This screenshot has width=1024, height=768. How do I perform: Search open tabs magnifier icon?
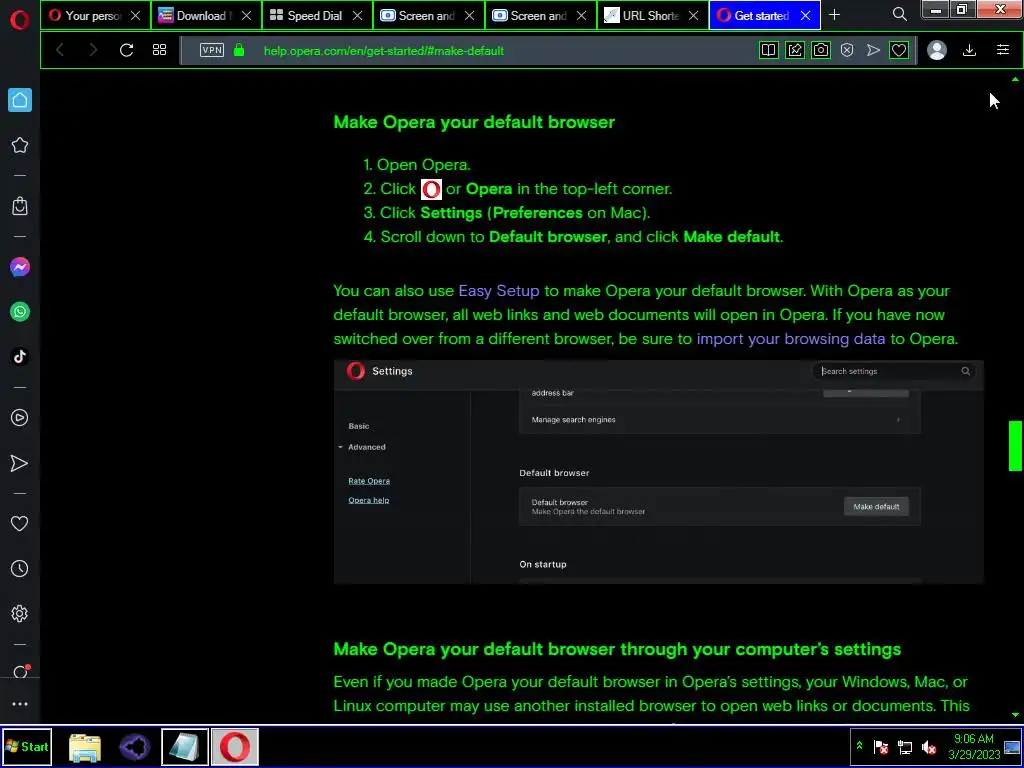point(899,14)
